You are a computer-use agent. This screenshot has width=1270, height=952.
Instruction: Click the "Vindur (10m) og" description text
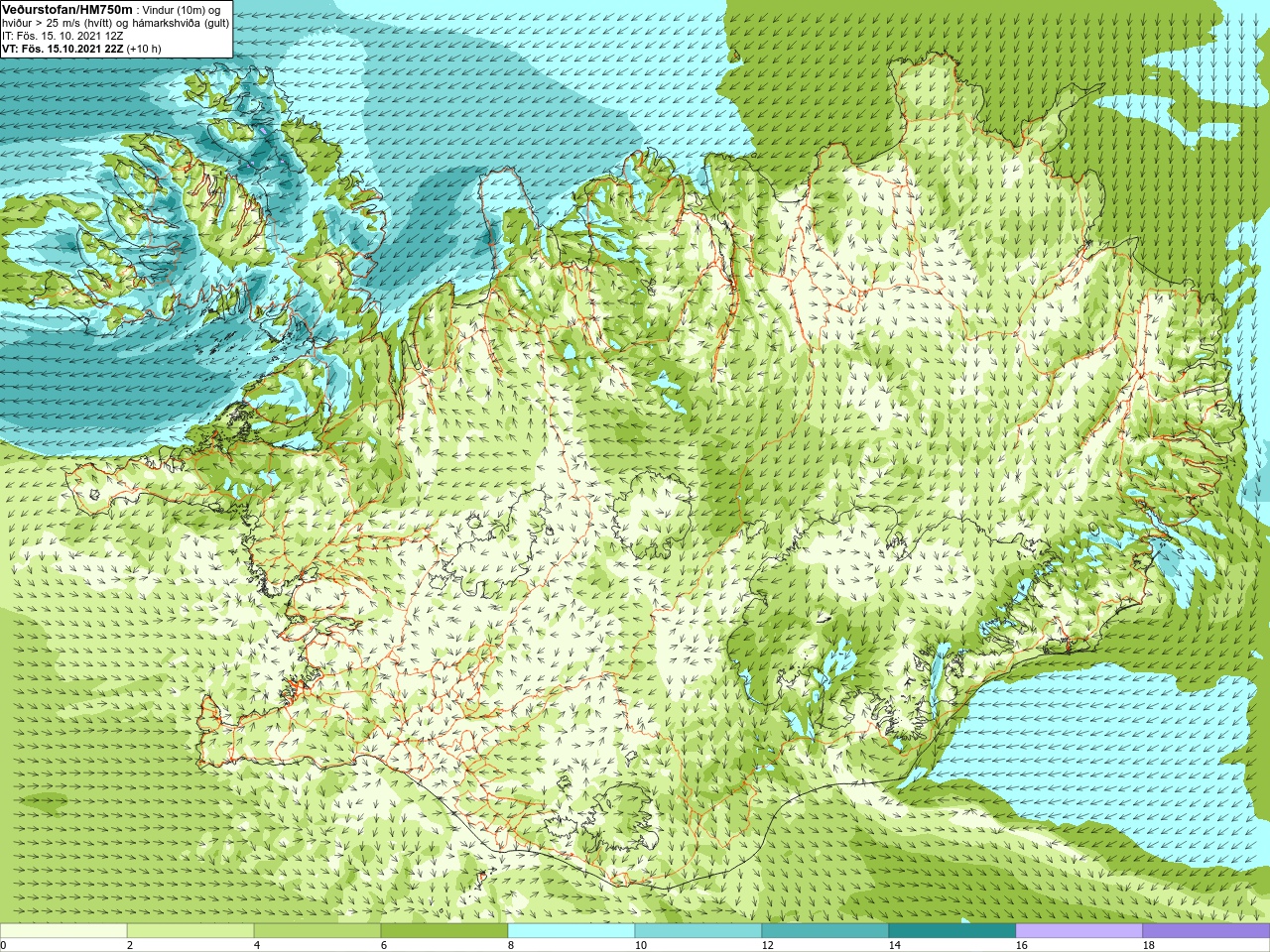[182, 10]
